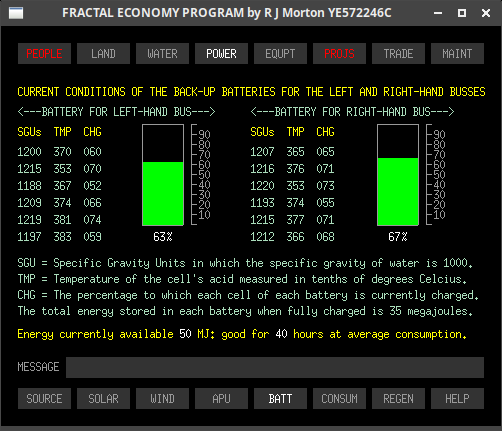Select left battery charge value 052
Screen dimensions: 502x431
[x=92, y=186]
